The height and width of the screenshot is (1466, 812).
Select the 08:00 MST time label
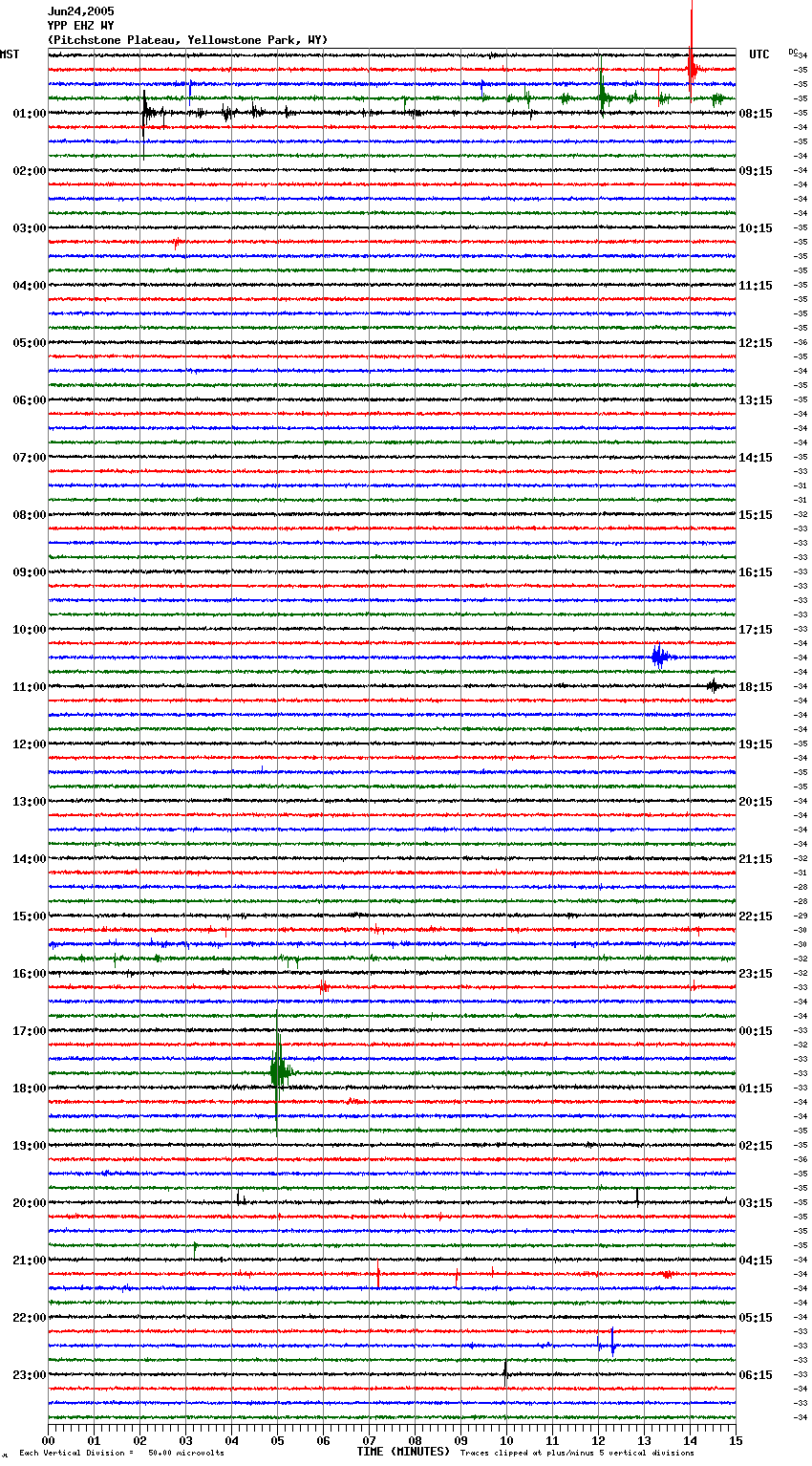tap(30, 515)
